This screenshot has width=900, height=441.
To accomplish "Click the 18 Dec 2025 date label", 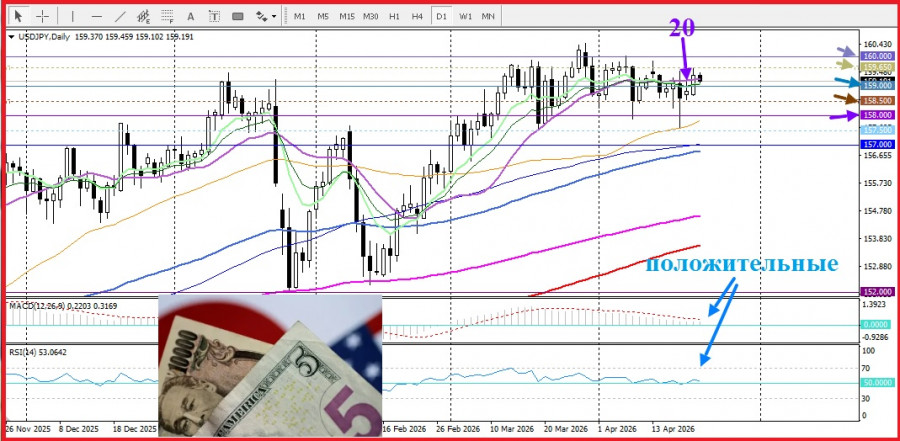I will [134, 429].
